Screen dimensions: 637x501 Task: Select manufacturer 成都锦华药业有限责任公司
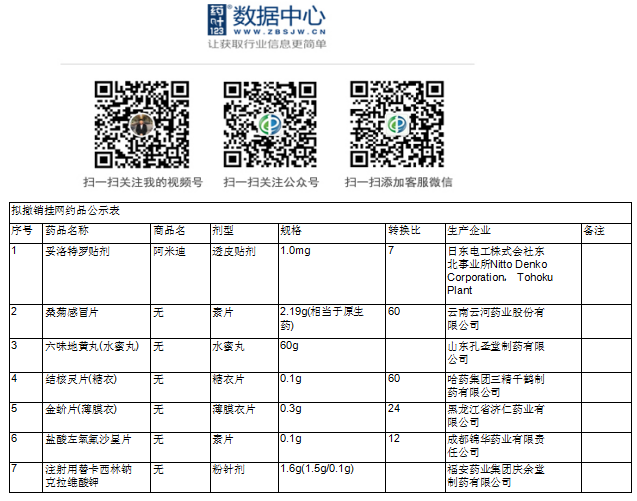(x=496, y=446)
